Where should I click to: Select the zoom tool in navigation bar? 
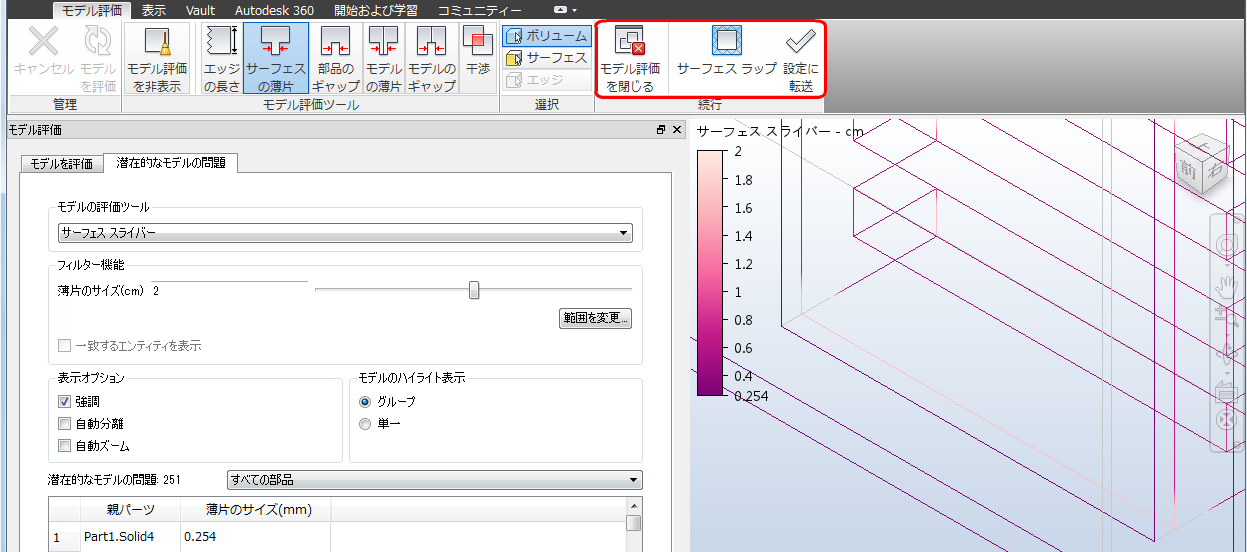(1226, 314)
